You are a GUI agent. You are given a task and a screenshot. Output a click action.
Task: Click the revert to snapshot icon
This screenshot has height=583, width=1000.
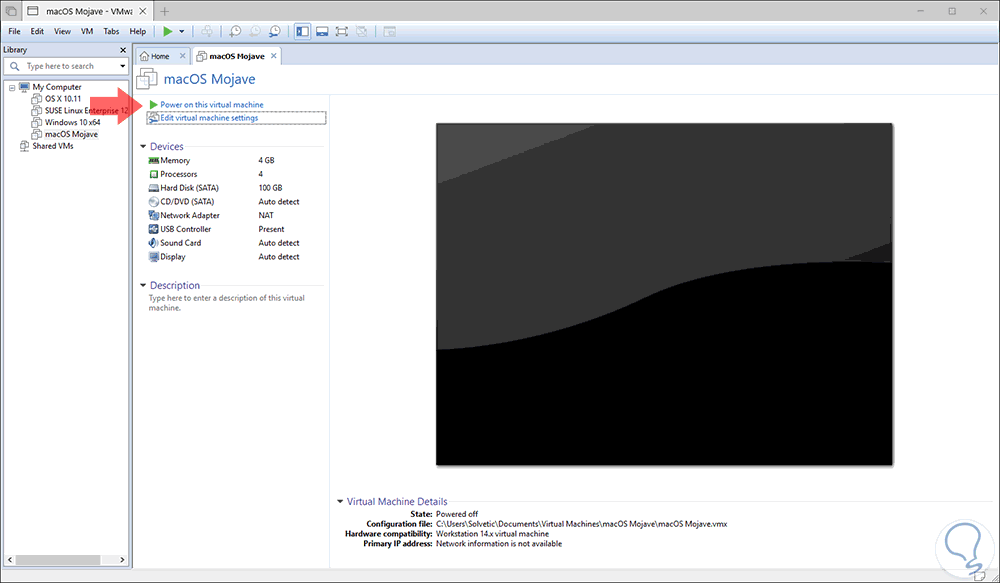pyautogui.click(x=255, y=31)
